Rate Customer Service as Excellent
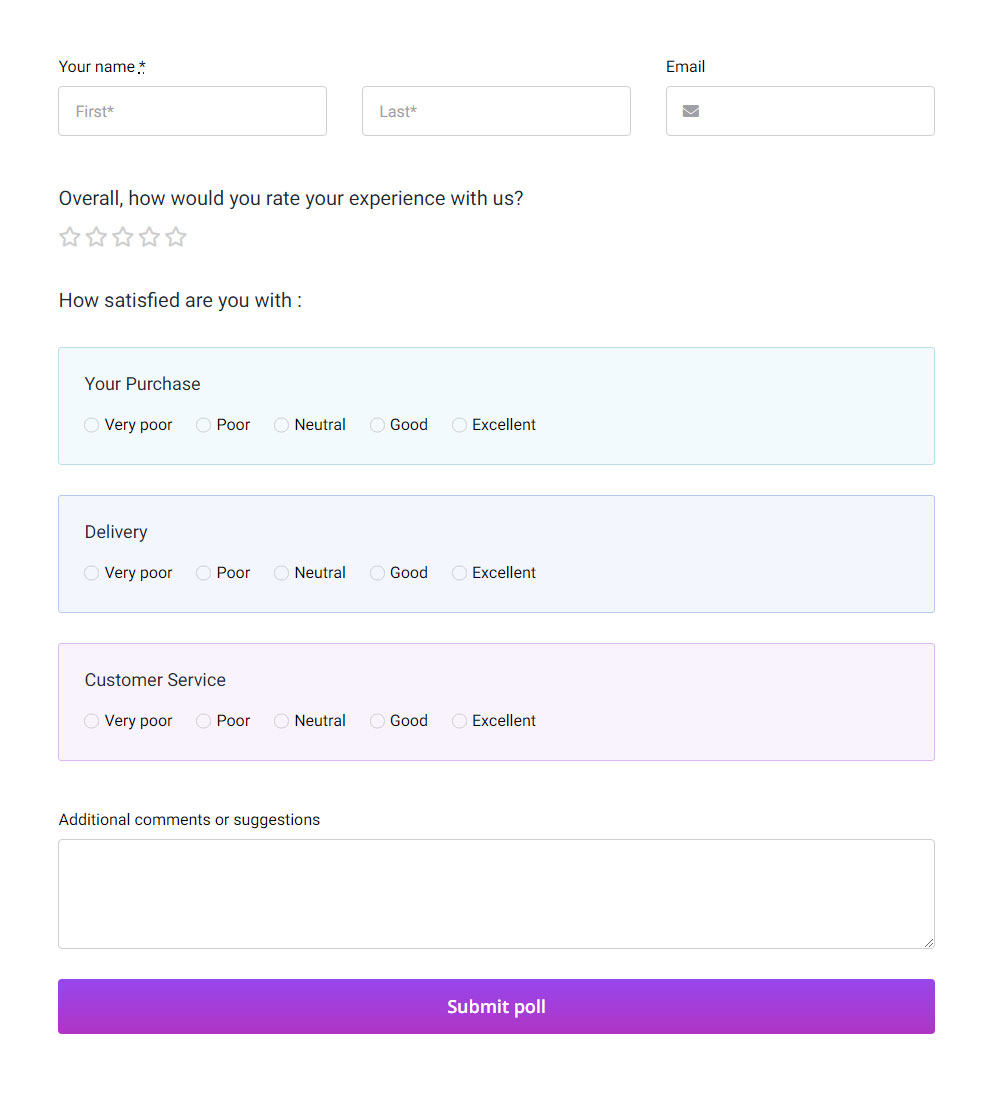This screenshot has width=992, height=1098. click(460, 721)
